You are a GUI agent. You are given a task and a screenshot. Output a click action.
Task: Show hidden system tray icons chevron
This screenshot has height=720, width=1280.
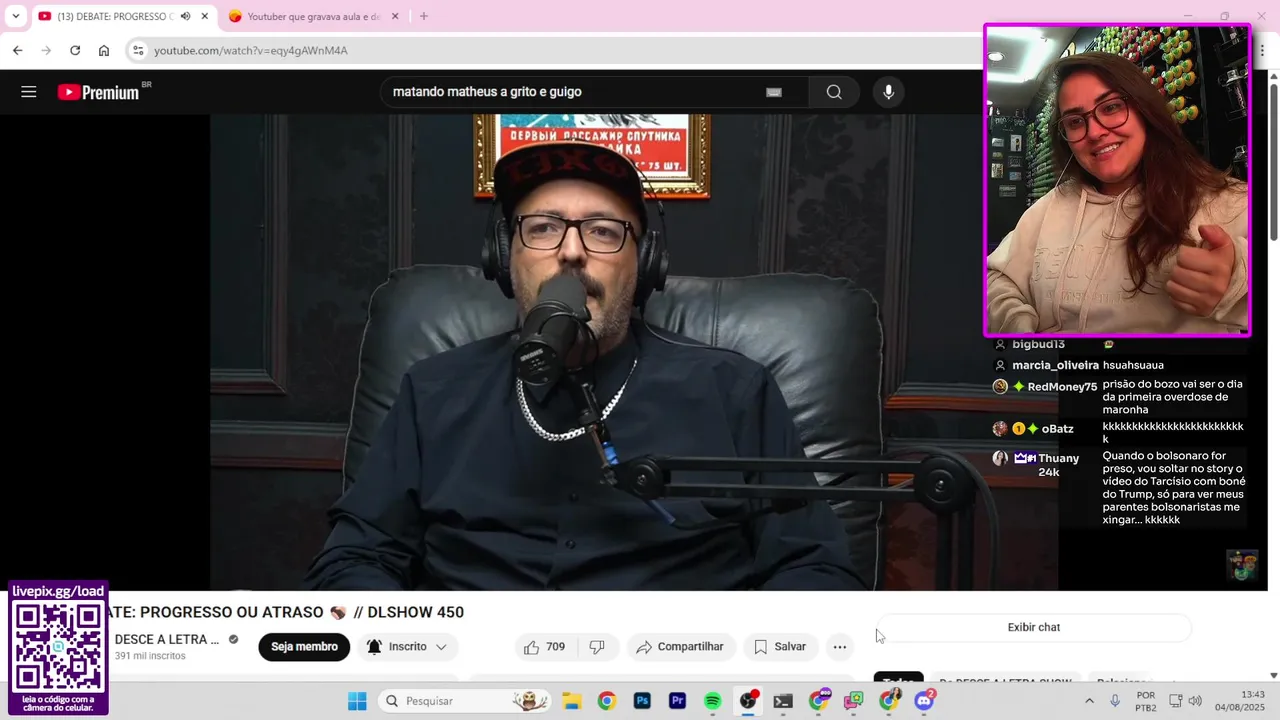coord(1089,701)
